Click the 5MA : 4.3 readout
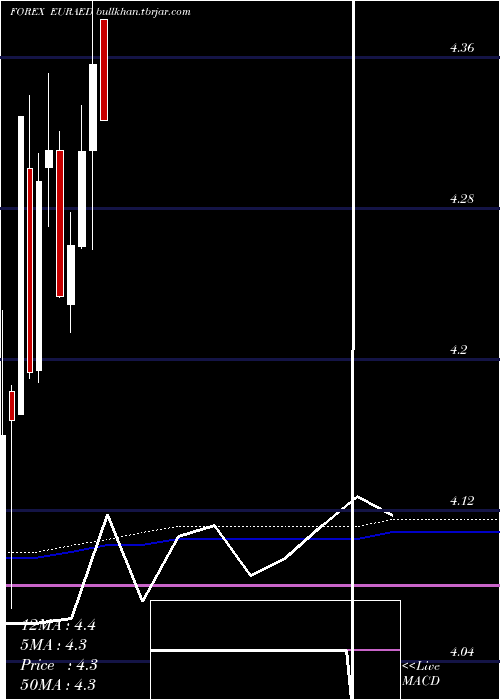 coord(54,645)
